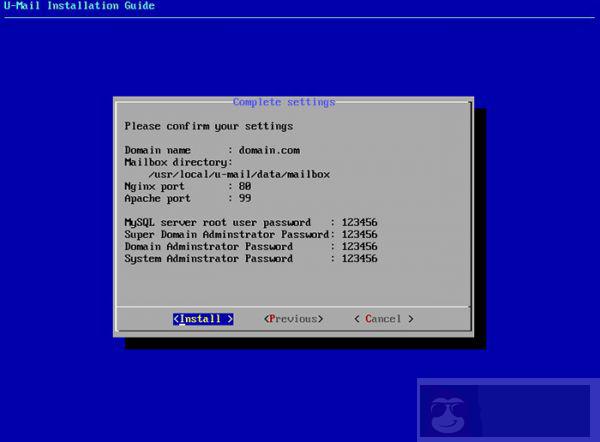
Task: Click the System Adminstrator Password label
Action: coord(208,258)
